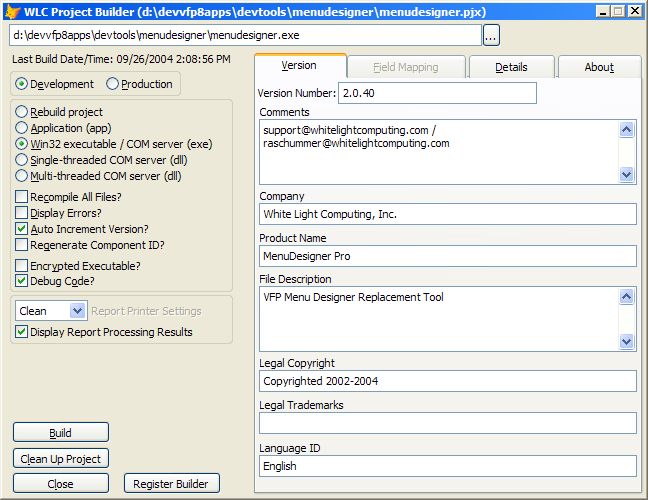
Task: Minimize the WLC Project Builder window
Action: [603, 11]
